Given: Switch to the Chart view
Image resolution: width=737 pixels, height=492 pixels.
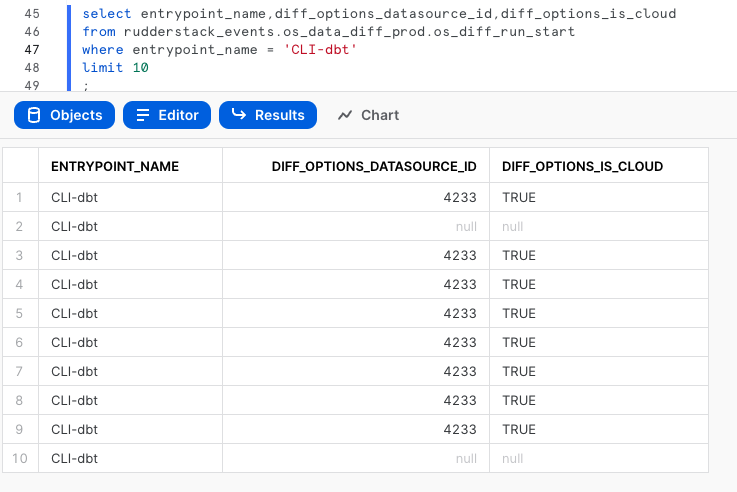Looking at the screenshot, I should (x=368, y=115).
